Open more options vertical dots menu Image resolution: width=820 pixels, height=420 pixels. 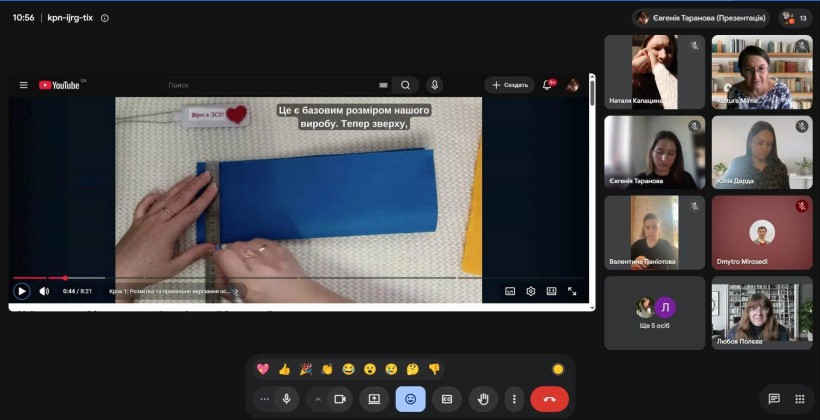[514, 399]
